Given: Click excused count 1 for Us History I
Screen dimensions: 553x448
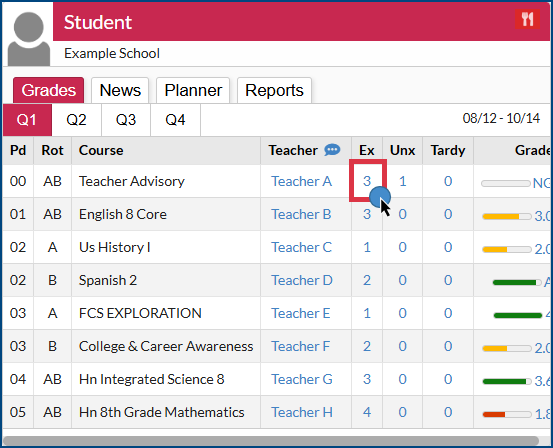Looking at the screenshot, I should (x=367, y=247).
